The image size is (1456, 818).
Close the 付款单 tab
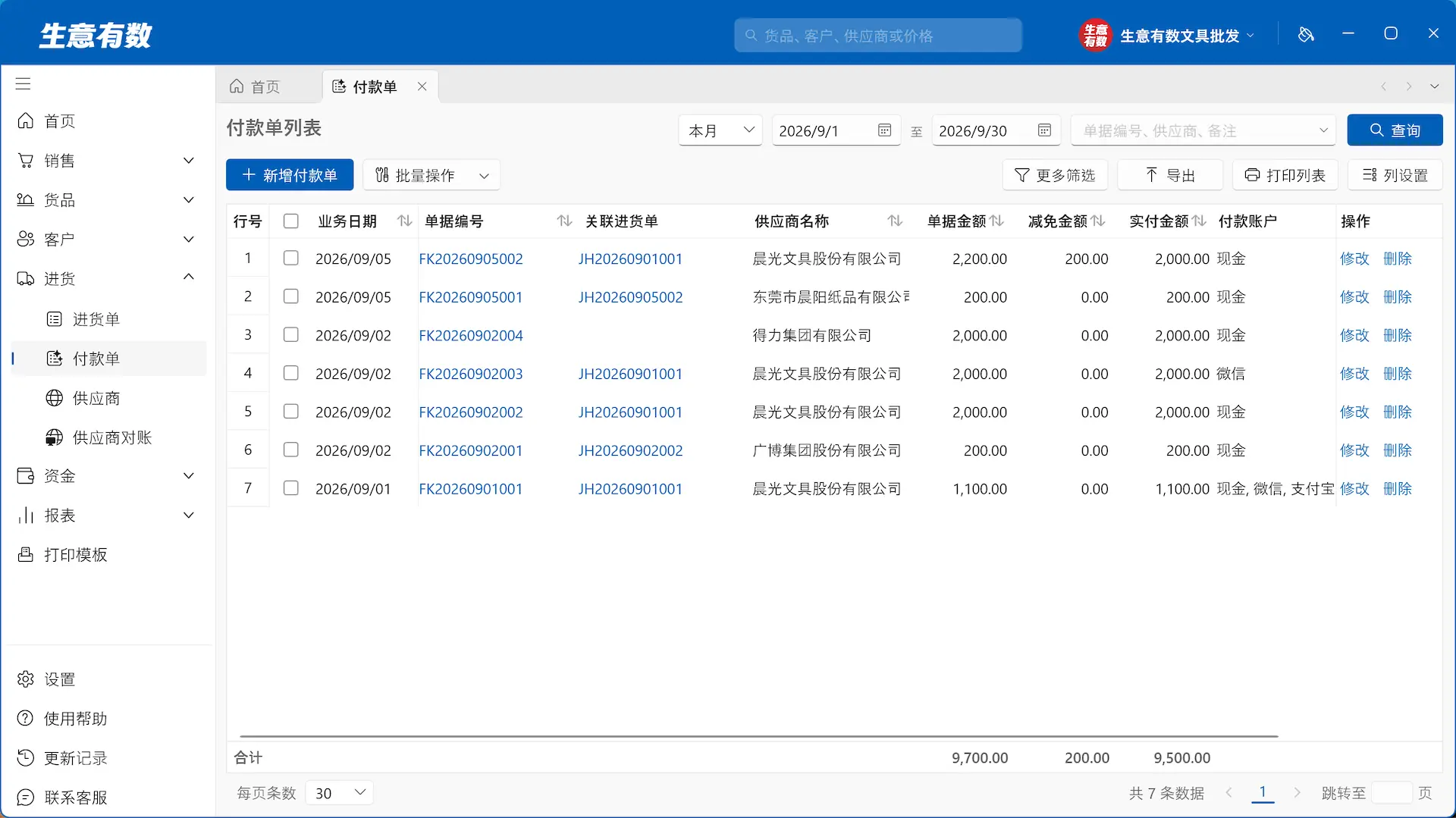coord(422,86)
